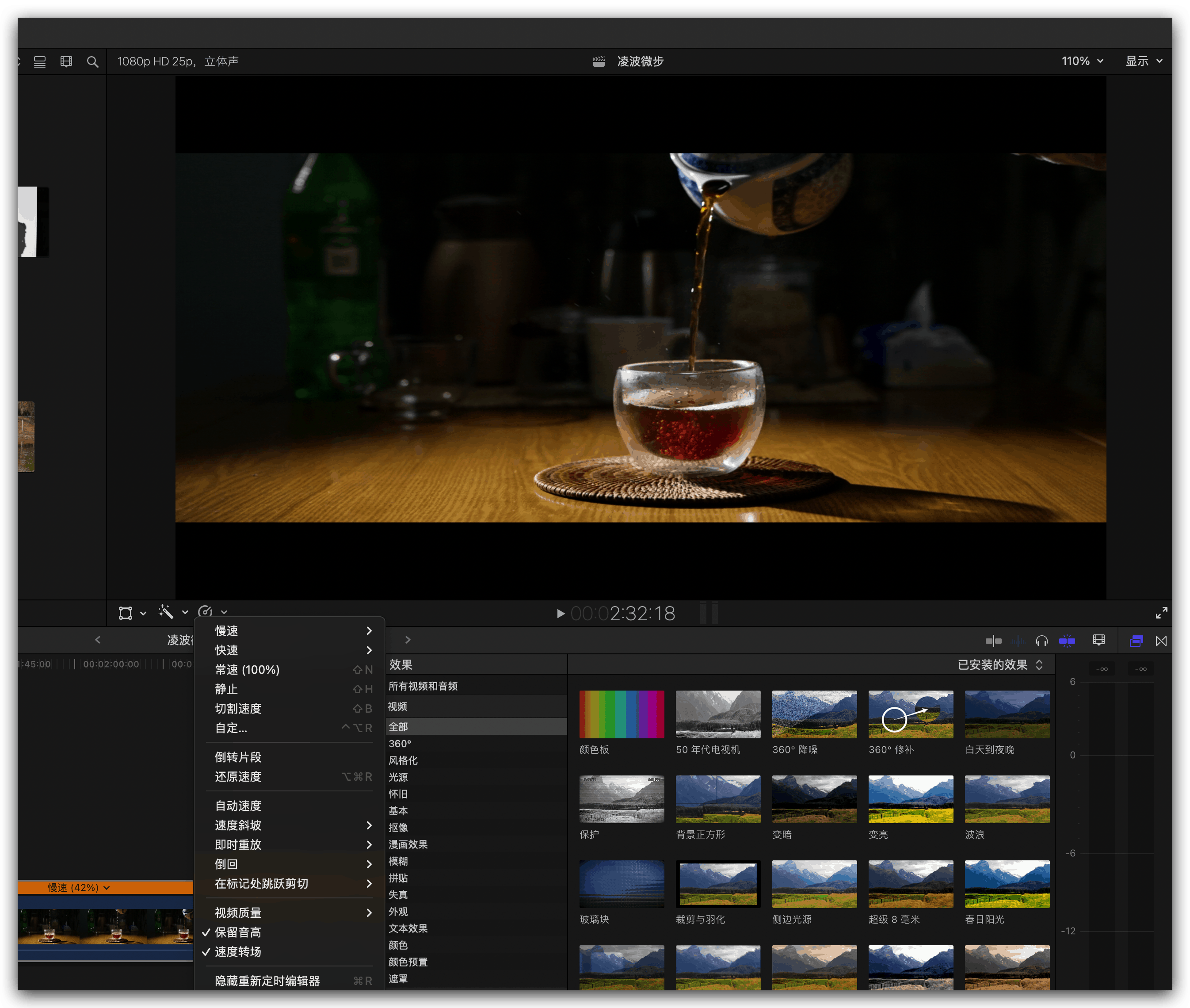Click the clip appearance filmstrip icon
This screenshot has width=1190, height=1008.
[1098, 640]
